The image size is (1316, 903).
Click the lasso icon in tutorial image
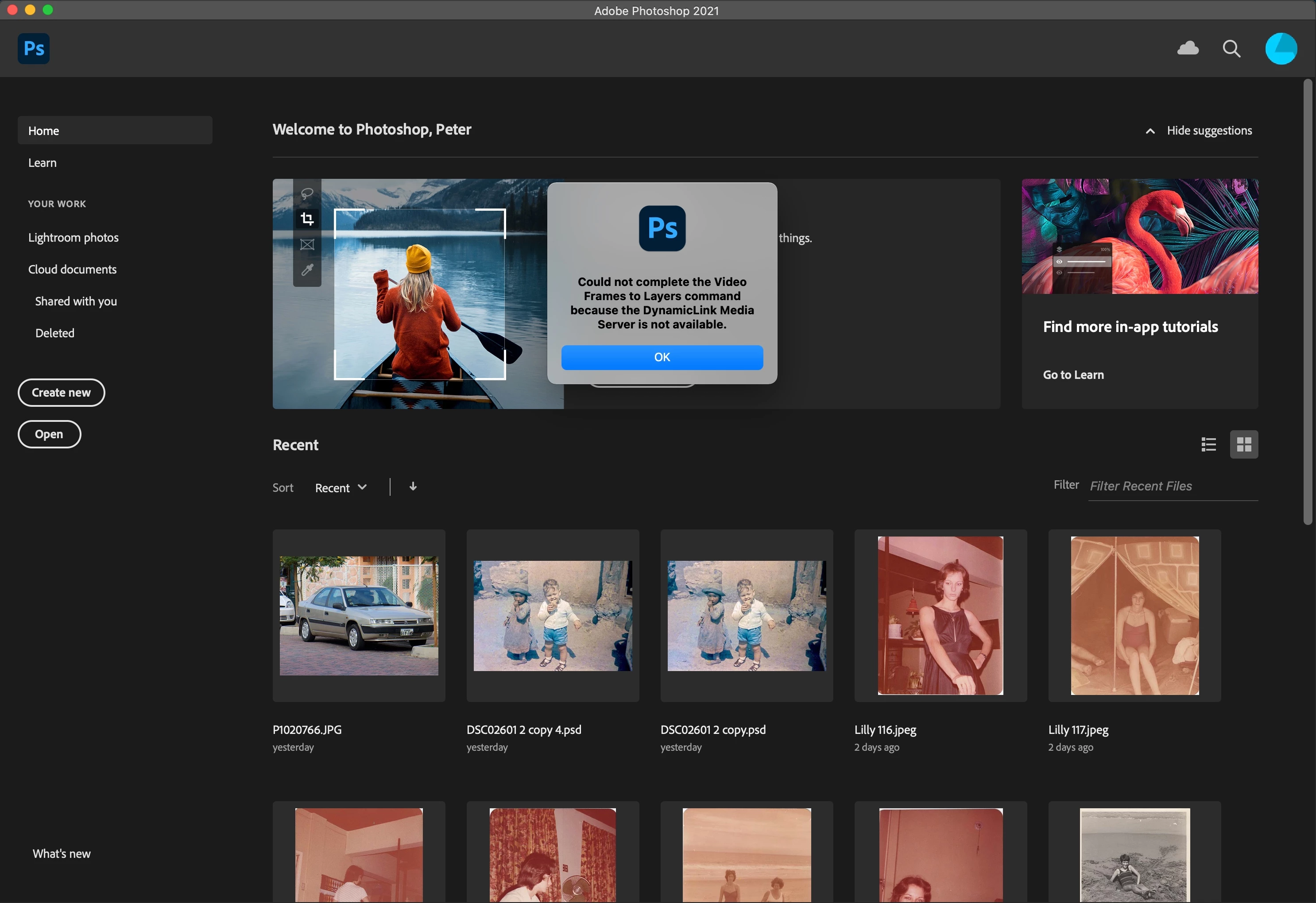coord(307,193)
